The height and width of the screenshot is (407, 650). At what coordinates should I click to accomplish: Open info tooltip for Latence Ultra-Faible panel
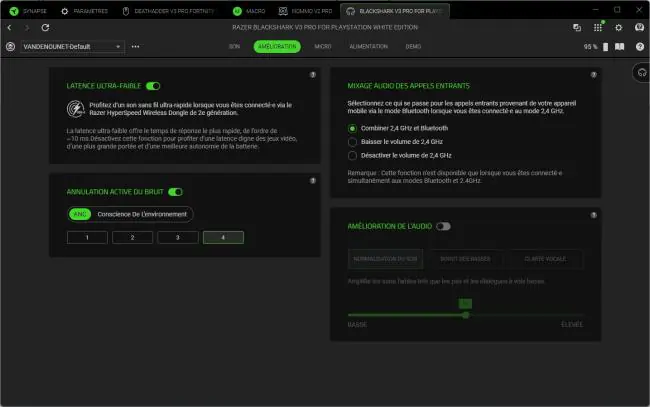pos(313,75)
